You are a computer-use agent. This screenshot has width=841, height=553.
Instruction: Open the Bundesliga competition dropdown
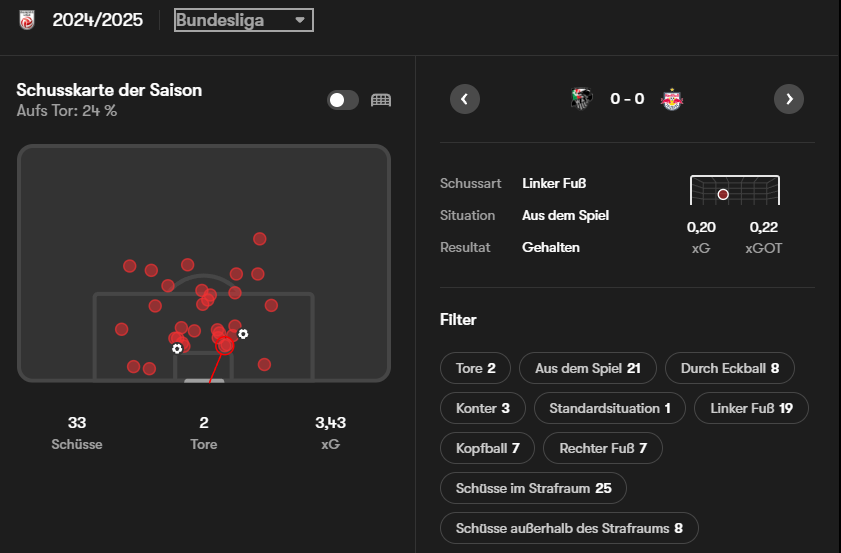click(243, 20)
